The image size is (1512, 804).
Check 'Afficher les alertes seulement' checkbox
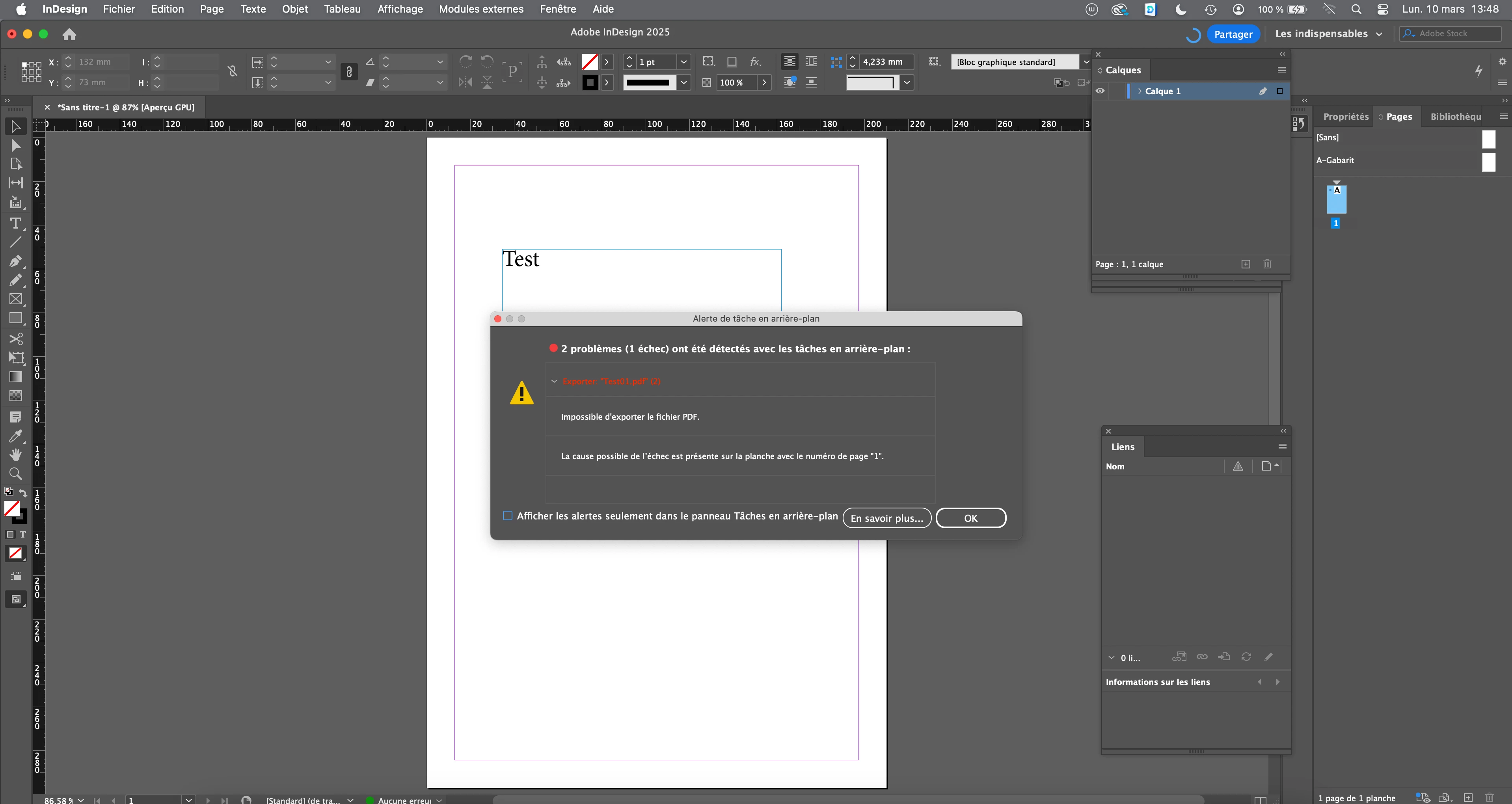click(508, 516)
